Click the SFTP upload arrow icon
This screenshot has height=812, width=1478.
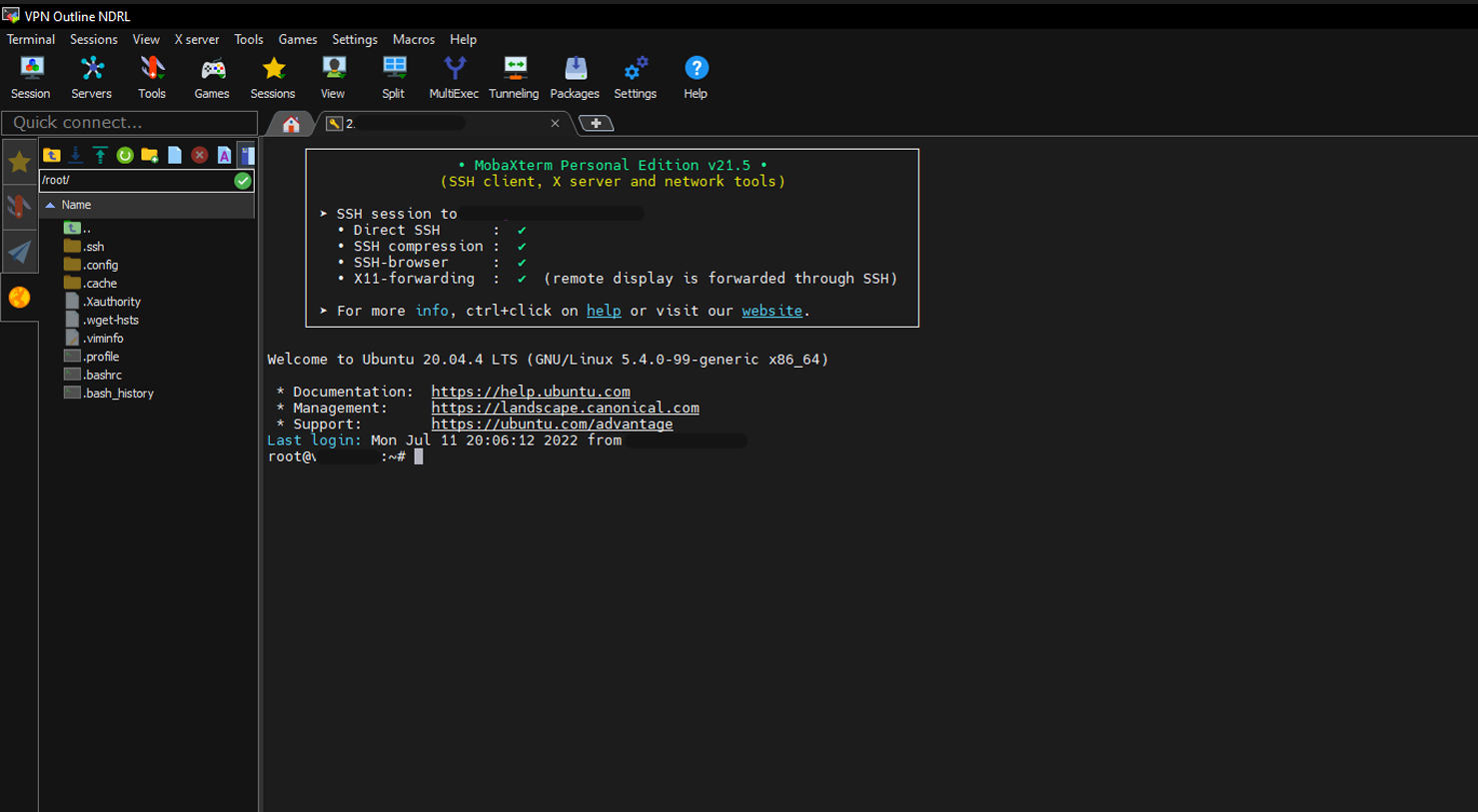click(100, 155)
